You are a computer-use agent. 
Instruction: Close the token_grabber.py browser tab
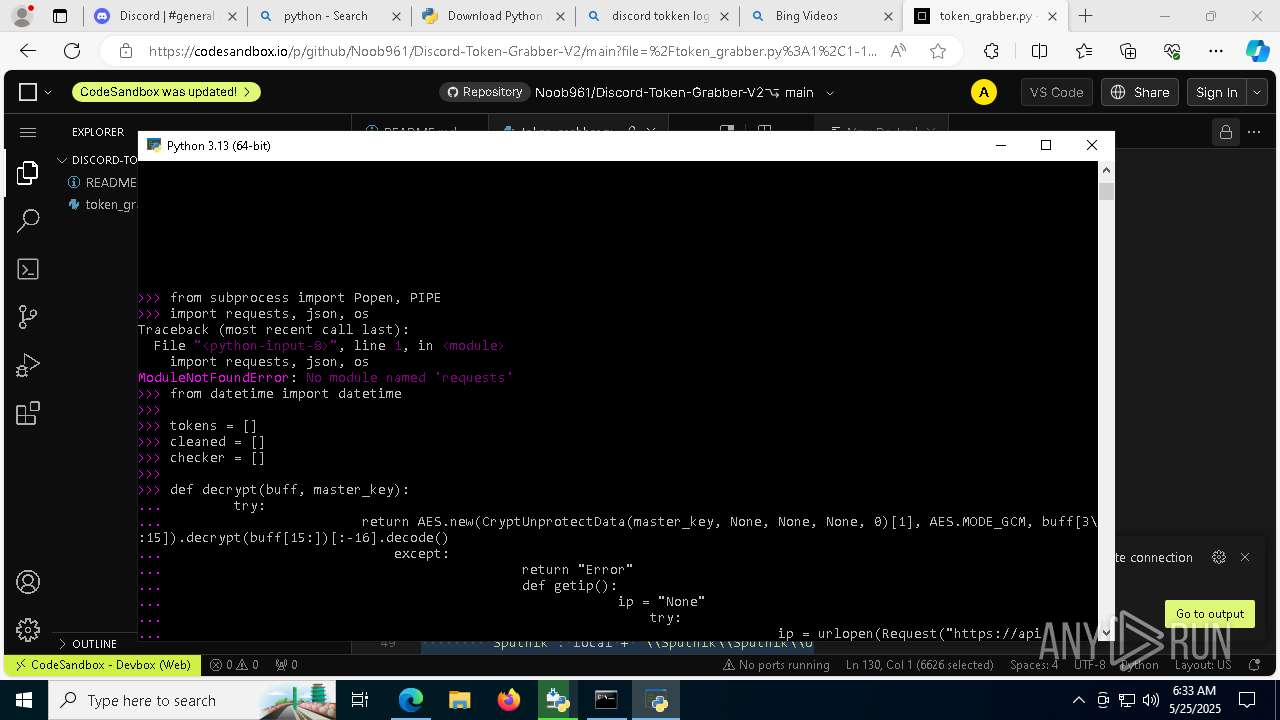[1052, 16]
